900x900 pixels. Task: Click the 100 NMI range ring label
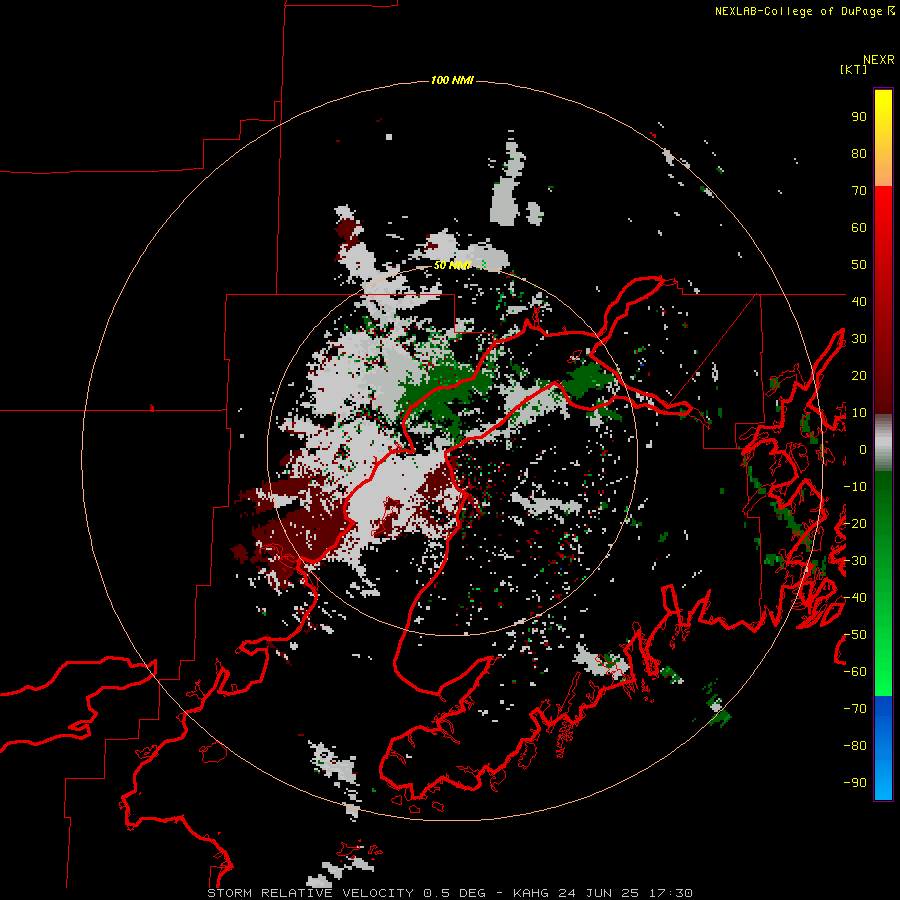tap(452, 80)
